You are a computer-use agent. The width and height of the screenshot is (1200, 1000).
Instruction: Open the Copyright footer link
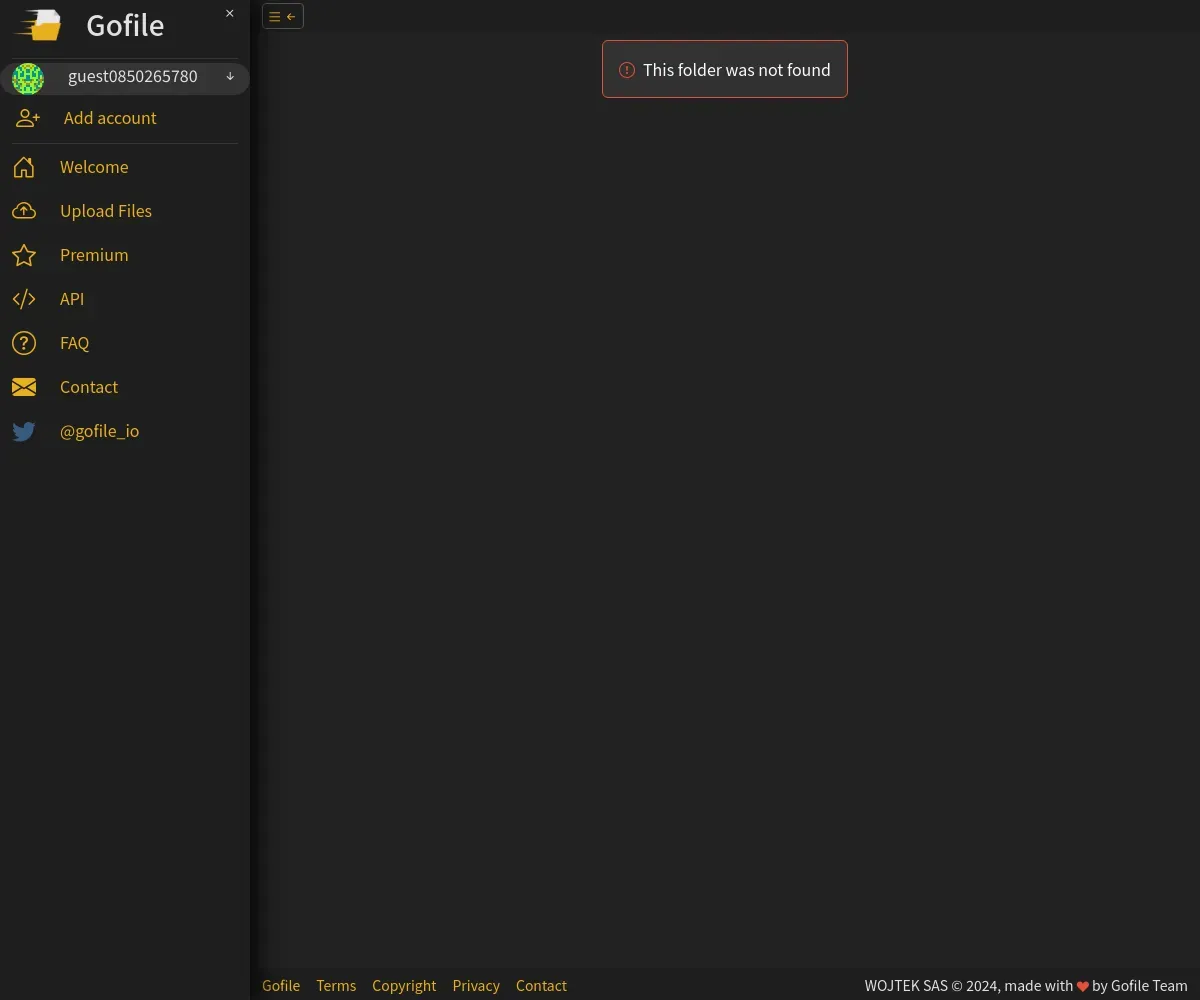404,986
